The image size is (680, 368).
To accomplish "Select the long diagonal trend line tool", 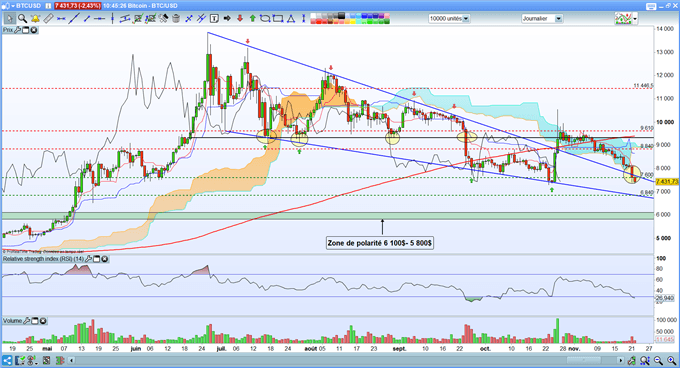I will click(74, 19).
